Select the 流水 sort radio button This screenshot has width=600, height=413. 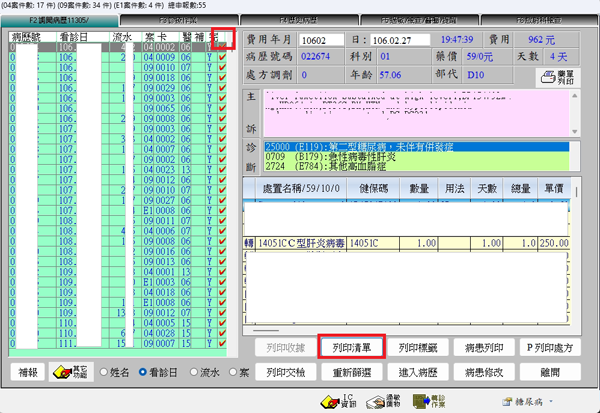(199, 373)
